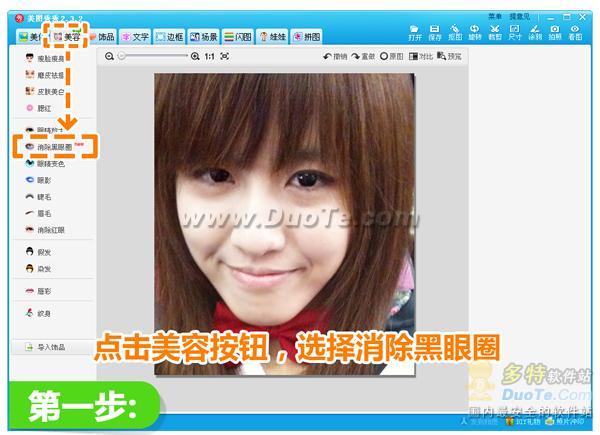Click the zoom slider handle
This screenshot has width=600, height=435.
pyautogui.click(x=121, y=56)
